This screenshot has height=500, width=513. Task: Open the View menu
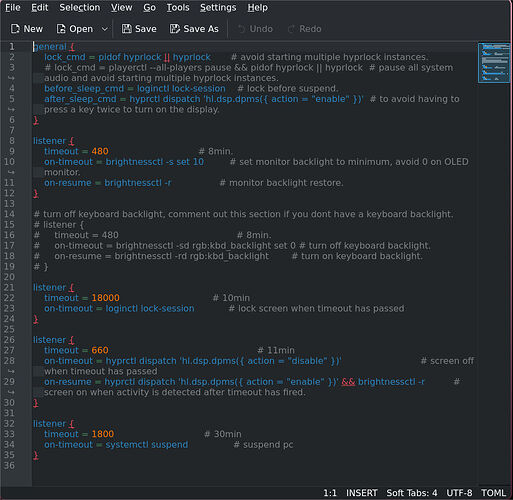tap(121, 7)
